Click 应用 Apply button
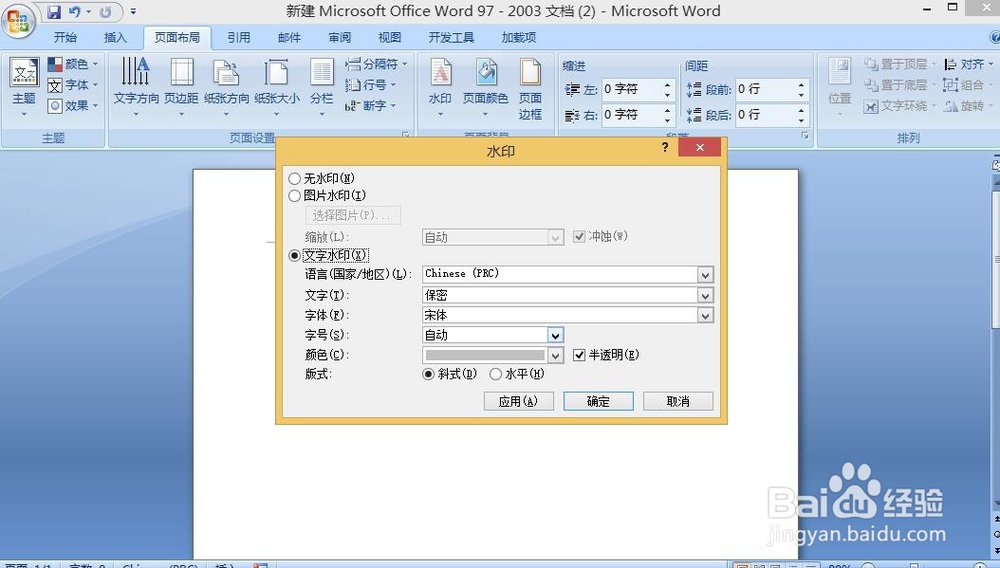 518,401
